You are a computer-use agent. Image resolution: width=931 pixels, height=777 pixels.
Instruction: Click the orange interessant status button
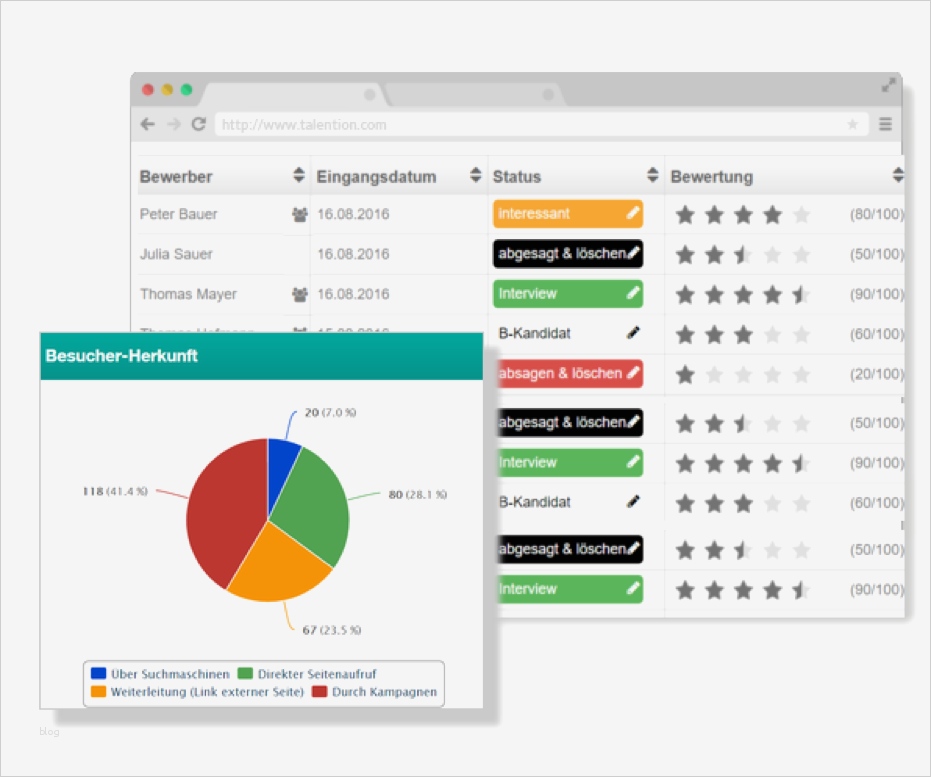click(x=568, y=214)
